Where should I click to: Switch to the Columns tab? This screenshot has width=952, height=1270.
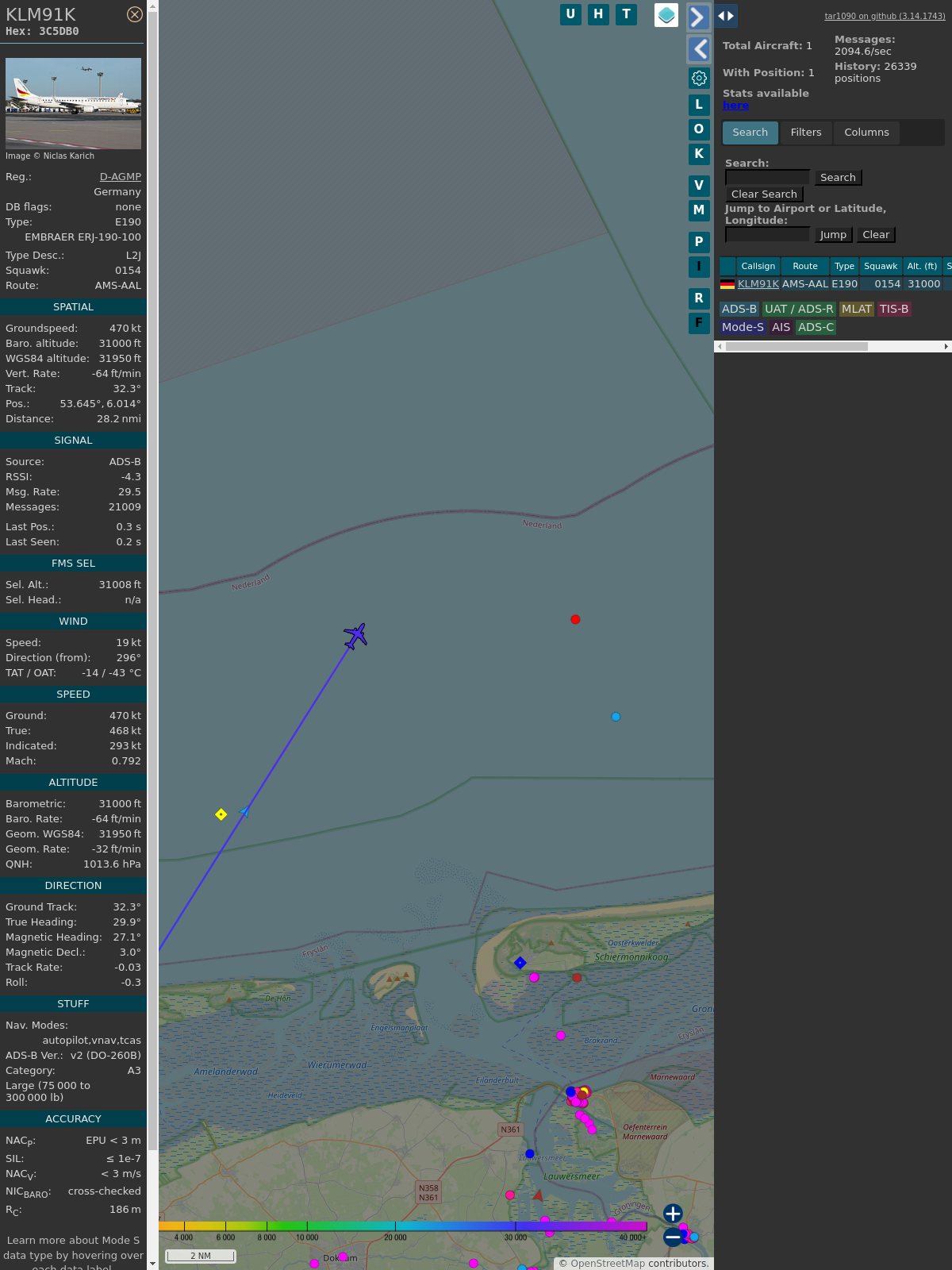[x=866, y=133]
